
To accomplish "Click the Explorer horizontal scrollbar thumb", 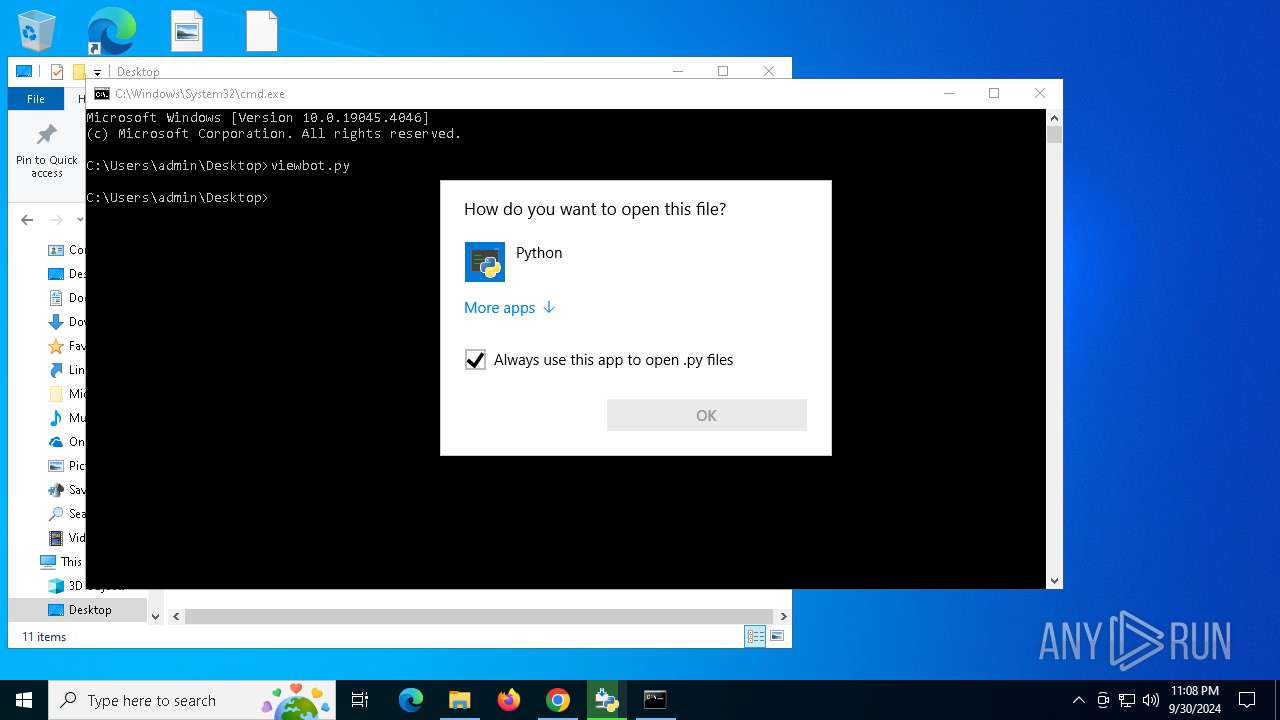I will tap(479, 617).
